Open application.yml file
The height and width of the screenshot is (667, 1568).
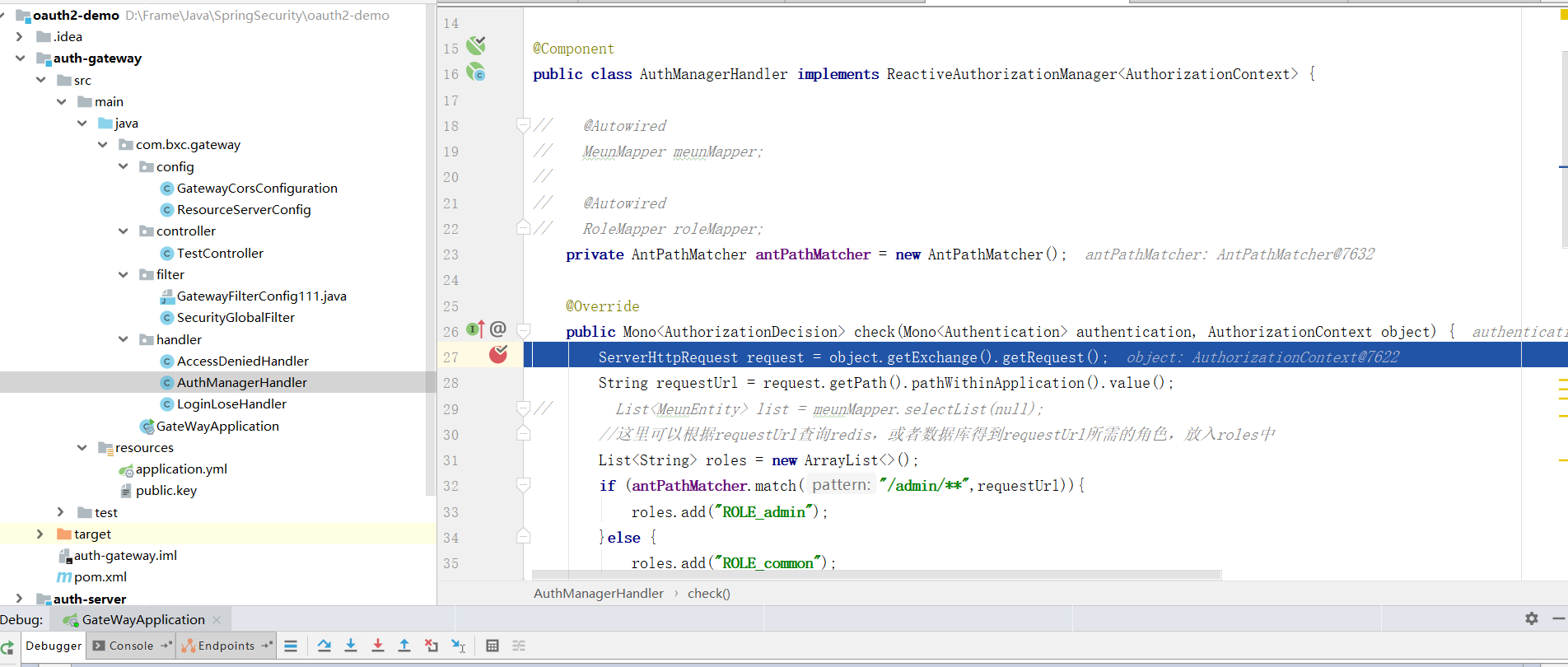(181, 469)
